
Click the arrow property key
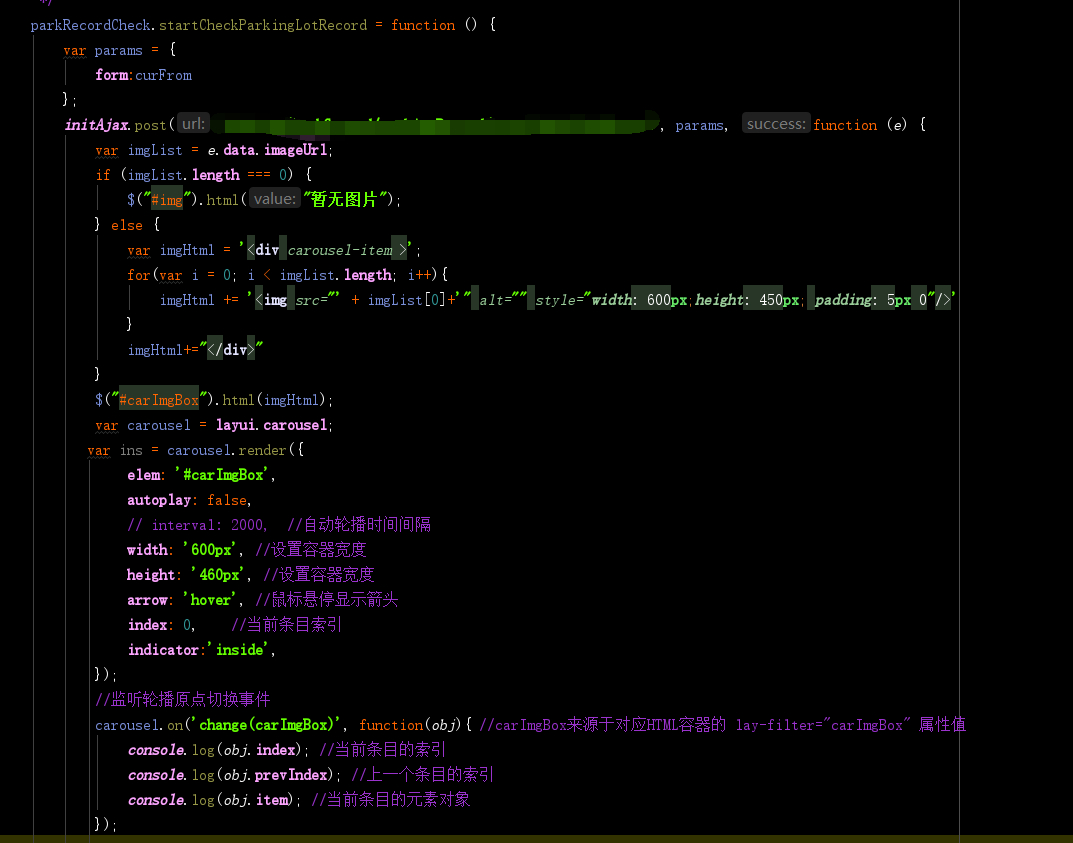coord(147,600)
